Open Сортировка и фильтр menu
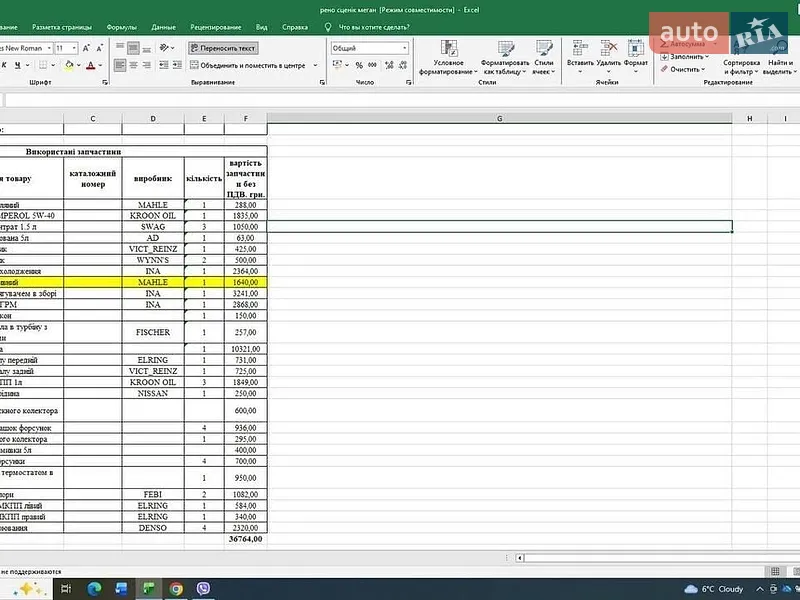 coord(741,67)
